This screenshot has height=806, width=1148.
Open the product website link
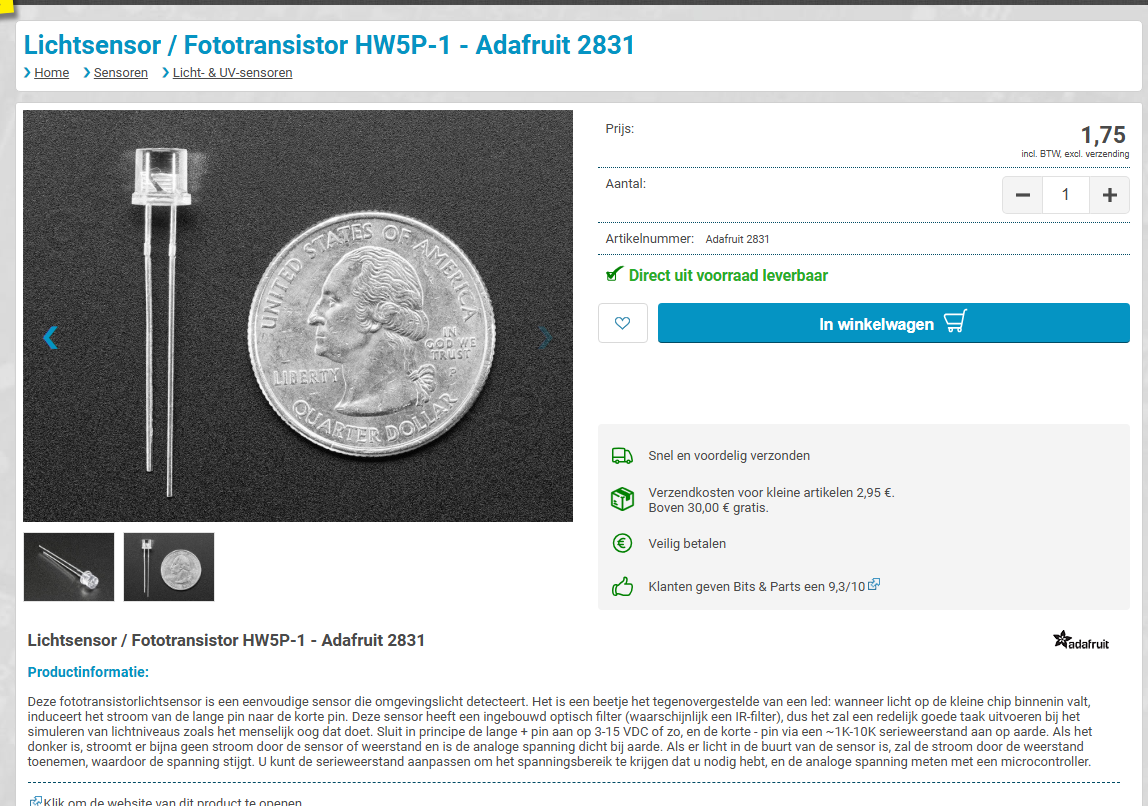click(172, 802)
